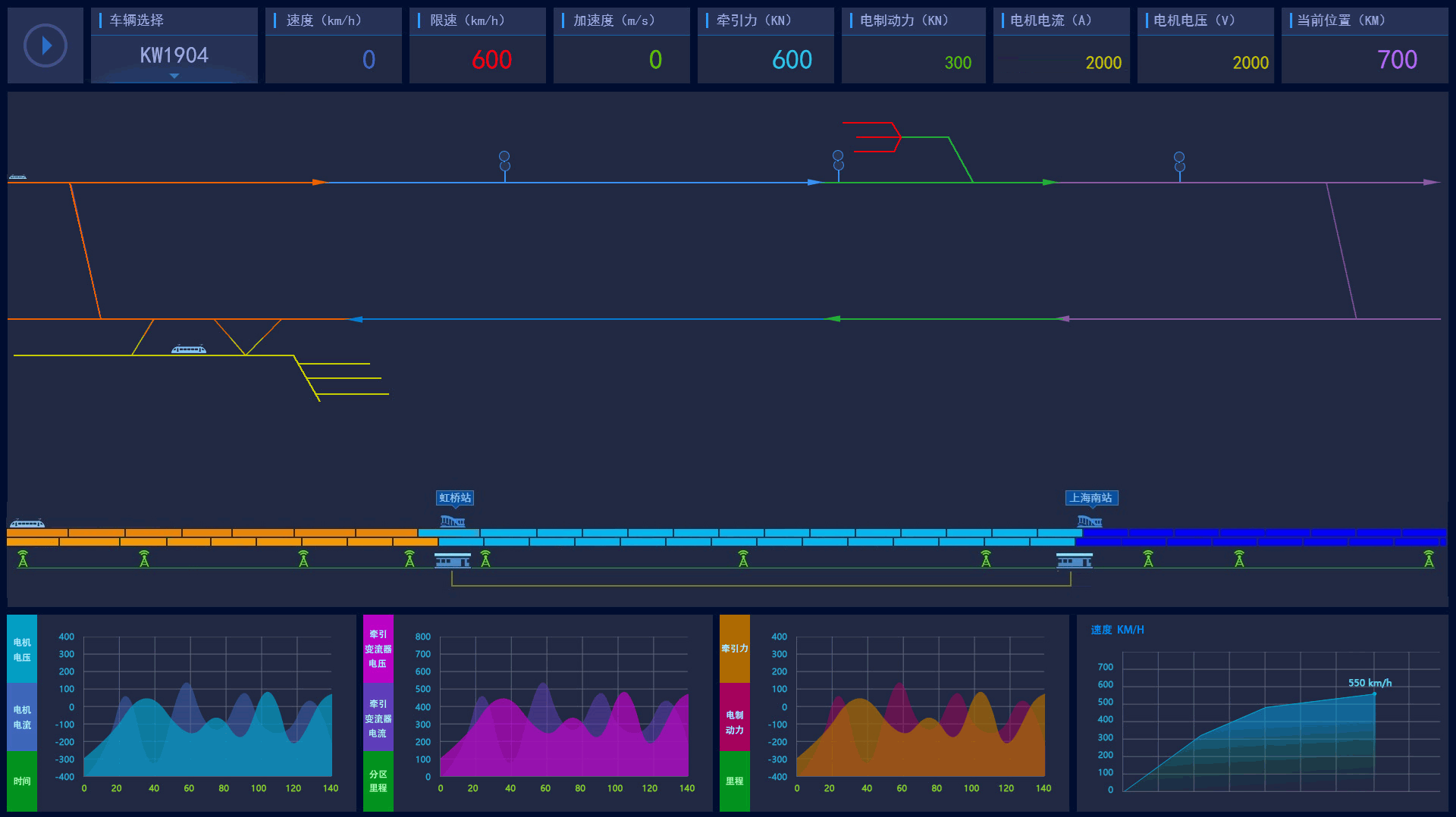Click the substation icon below 上海南站

coord(1075,561)
